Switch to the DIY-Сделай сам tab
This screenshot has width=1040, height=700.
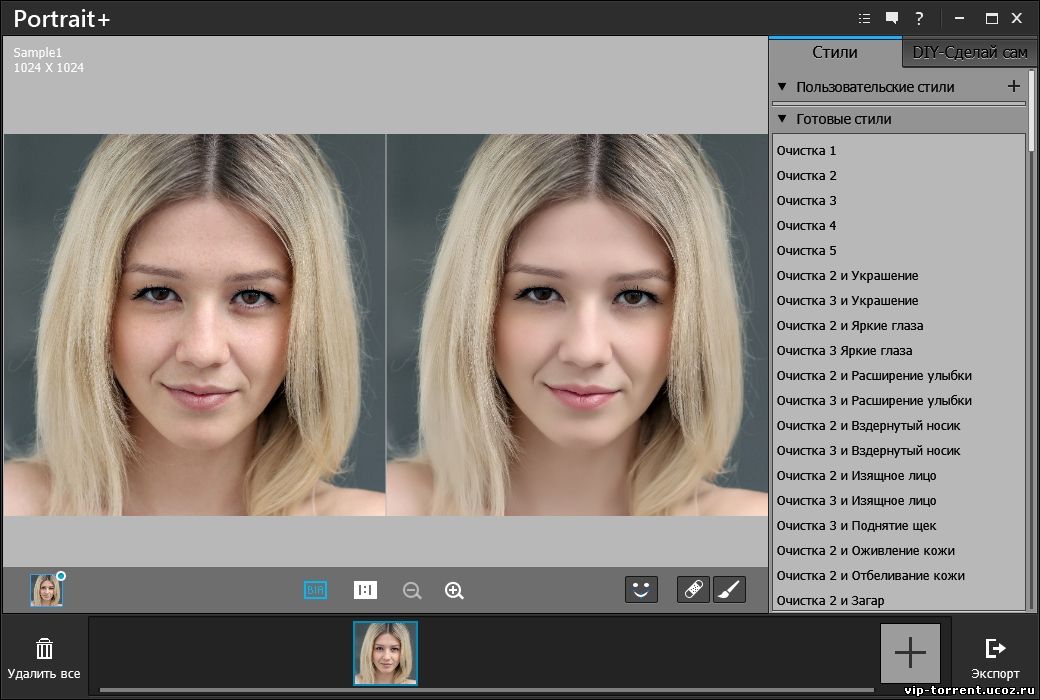969,52
